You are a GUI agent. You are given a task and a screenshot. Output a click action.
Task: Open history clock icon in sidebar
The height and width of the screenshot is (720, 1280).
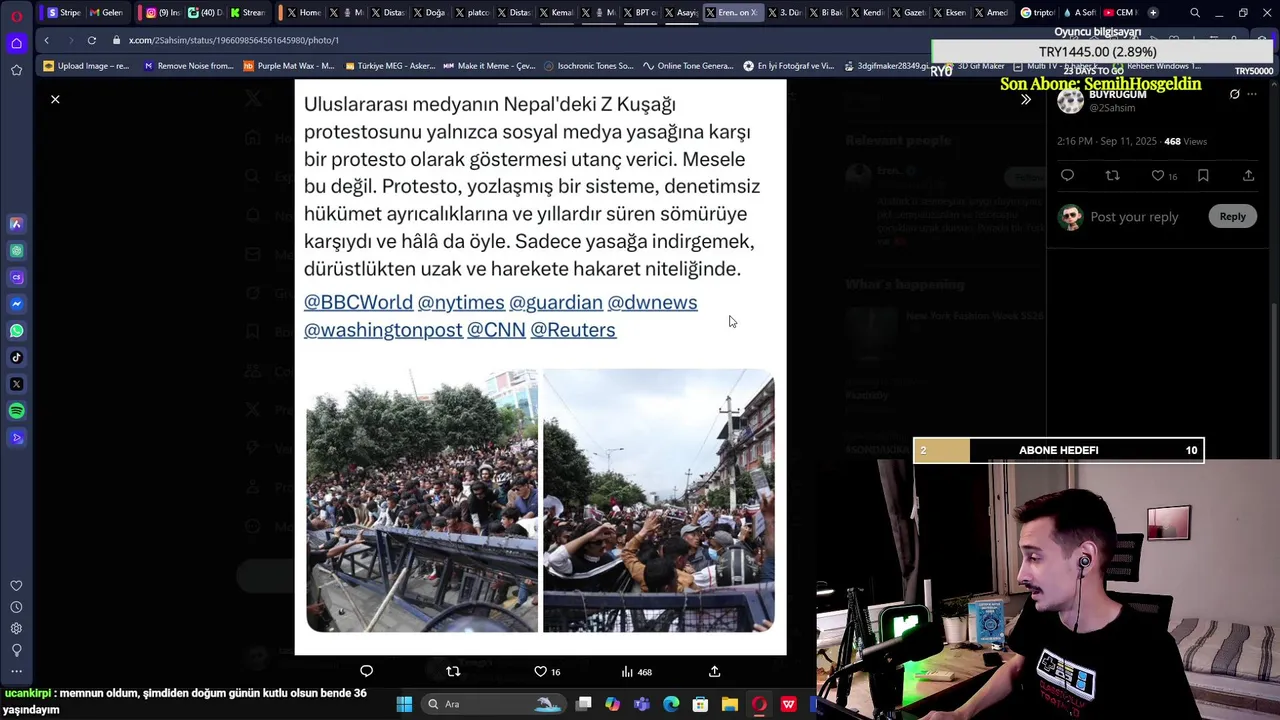16,607
